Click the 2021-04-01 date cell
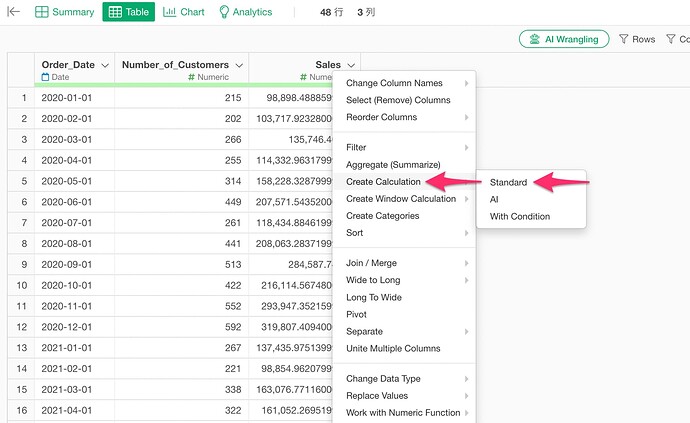This screenshot has width=690, height=423. pos(74,410)
